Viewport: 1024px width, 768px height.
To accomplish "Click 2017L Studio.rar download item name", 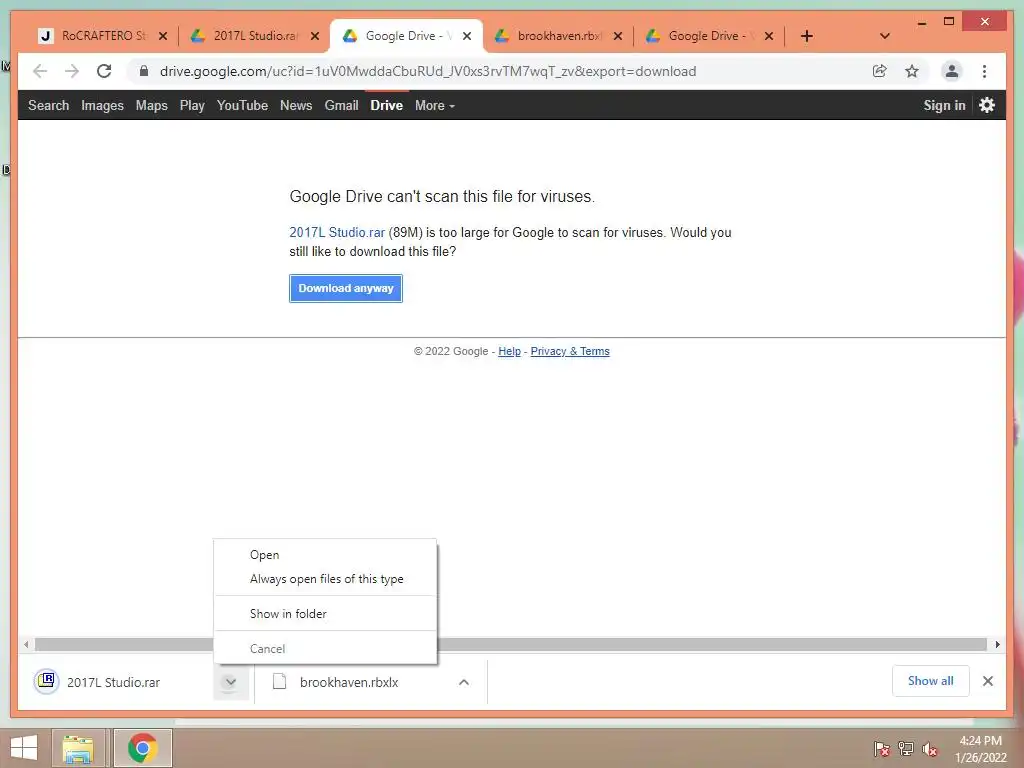I will point(114,682).
